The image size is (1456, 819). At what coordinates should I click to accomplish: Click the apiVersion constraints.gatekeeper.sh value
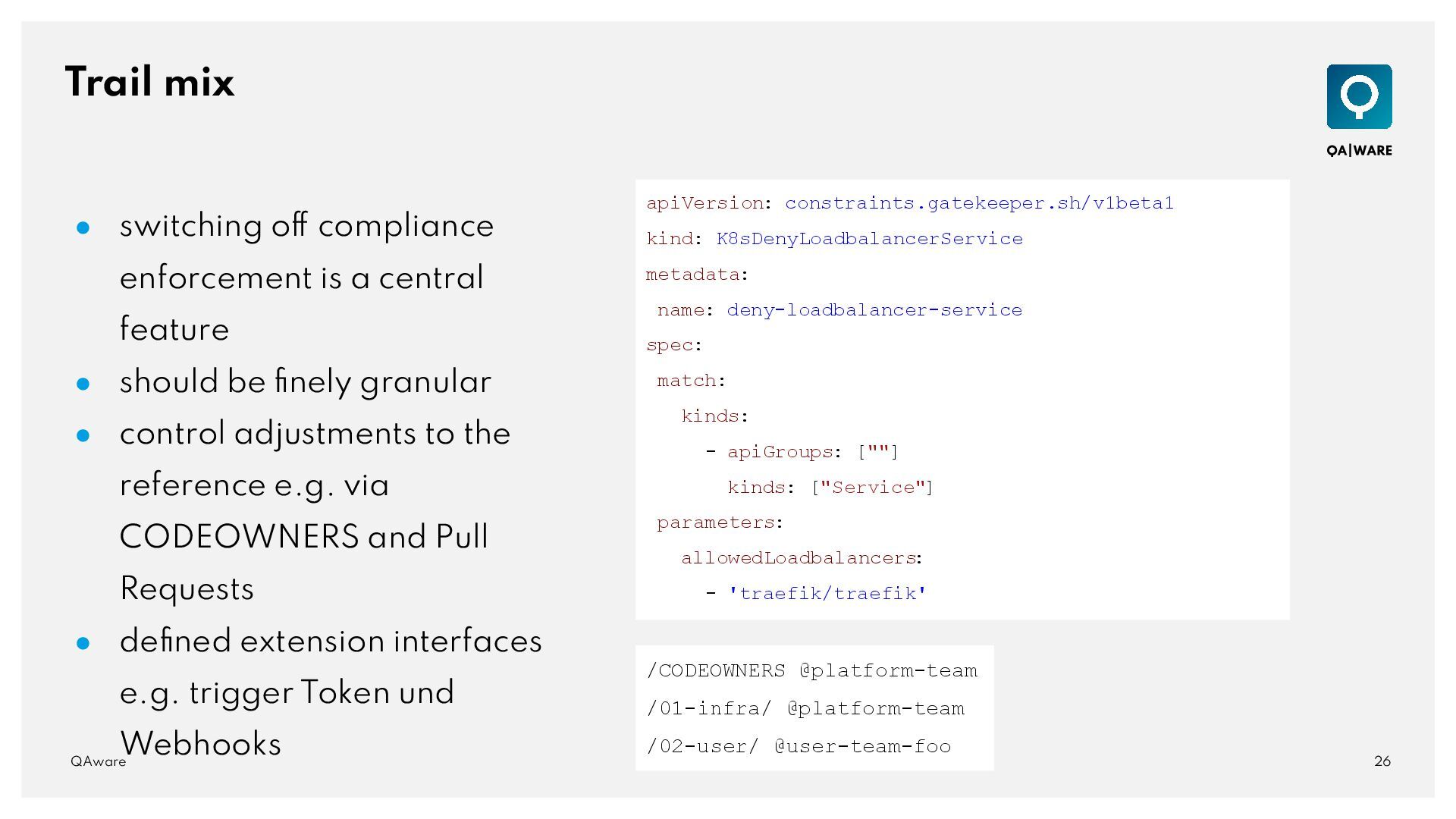coord(978,203)
